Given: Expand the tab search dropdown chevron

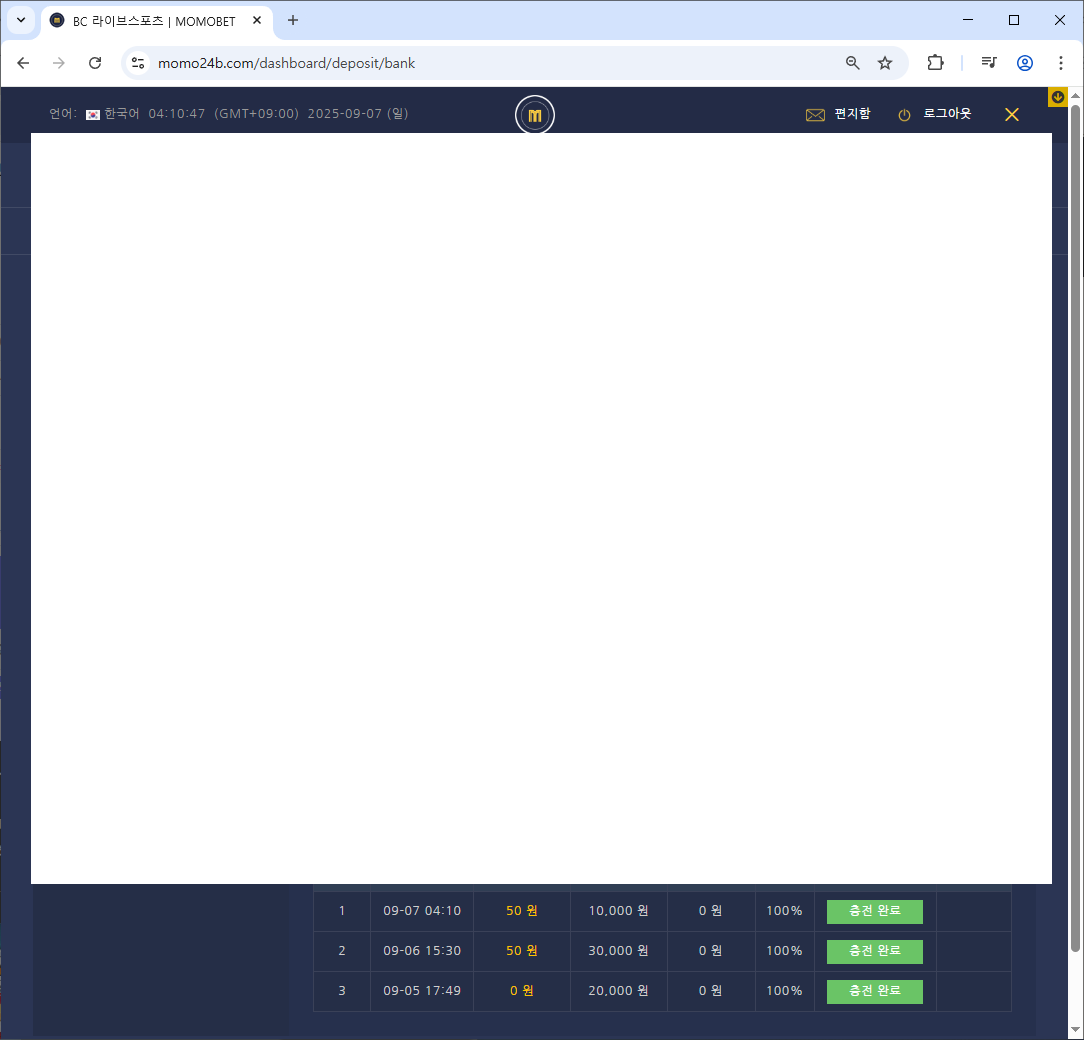Looking at the screenshot, I should (21, 20).
